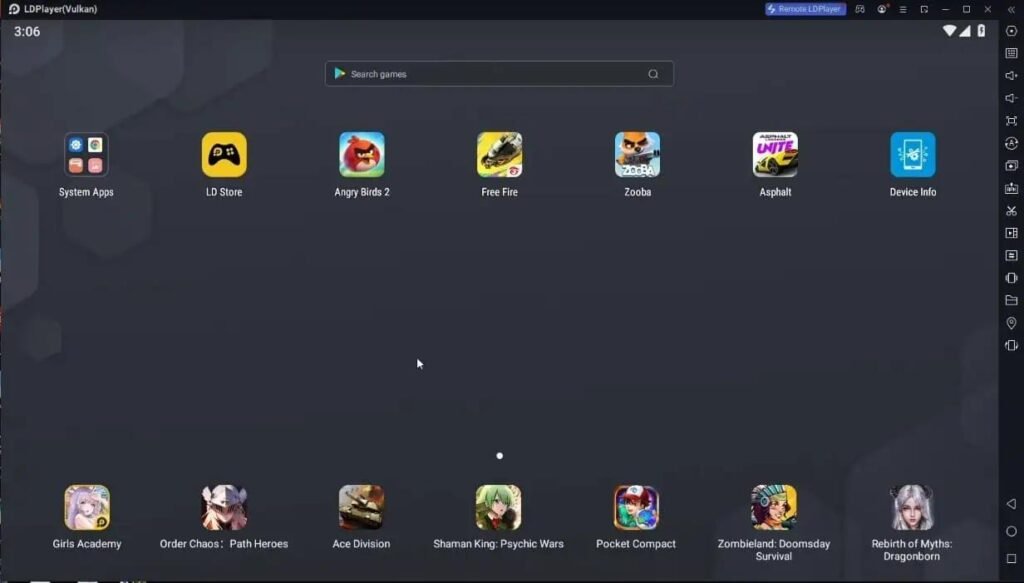Tap the Android back triangle button
The image size is (1024, 583).
click(x=1011, y=503)
